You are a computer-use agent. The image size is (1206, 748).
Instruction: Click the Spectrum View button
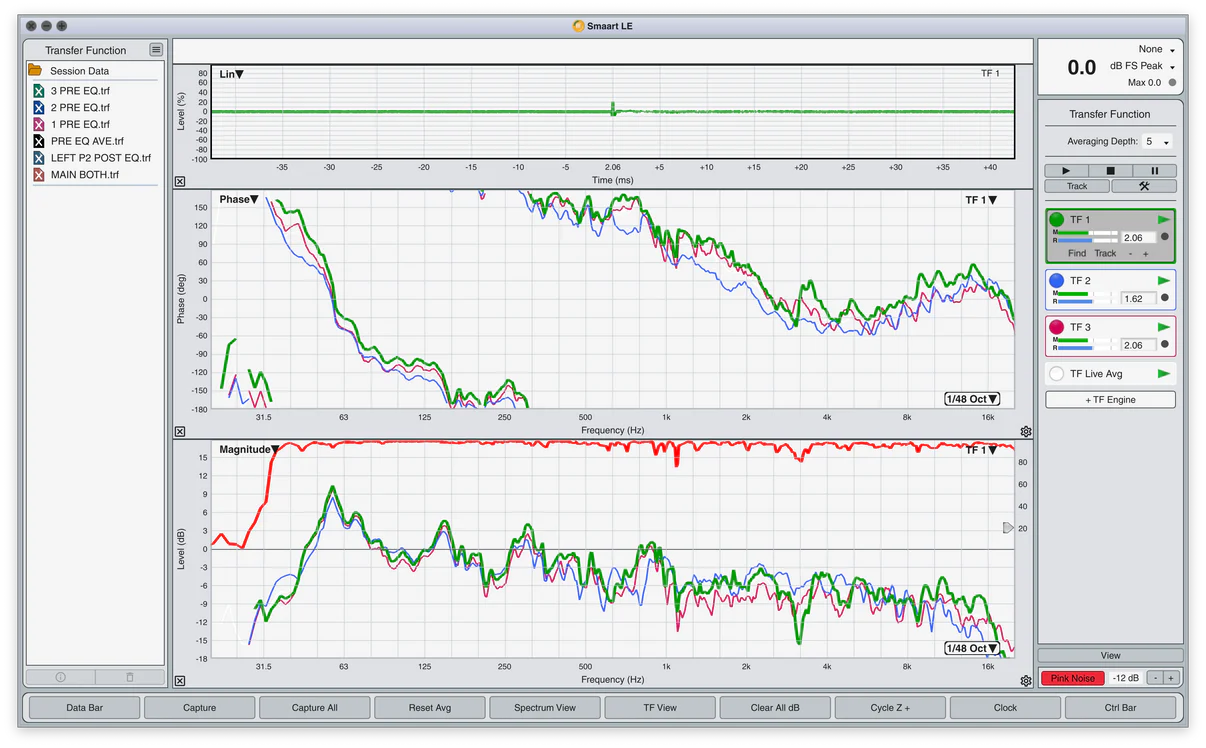click(x=545, y=708)
